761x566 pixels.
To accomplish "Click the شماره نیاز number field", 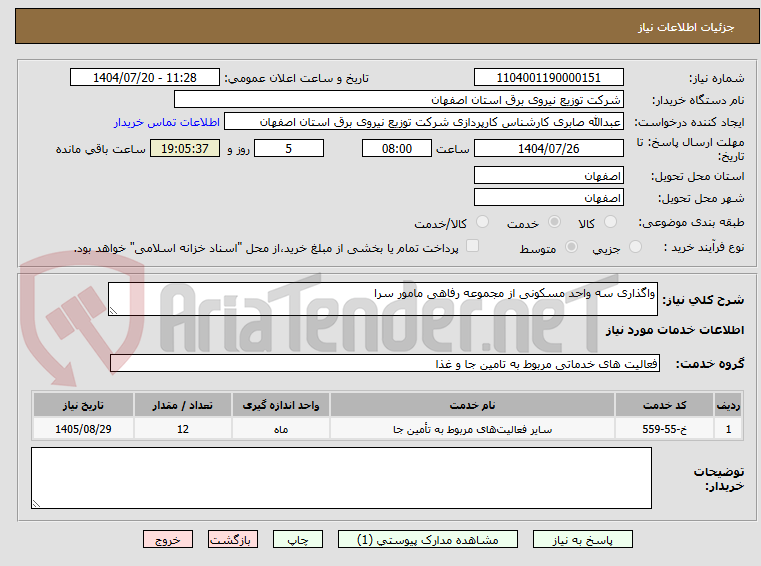I will [548, 78].
